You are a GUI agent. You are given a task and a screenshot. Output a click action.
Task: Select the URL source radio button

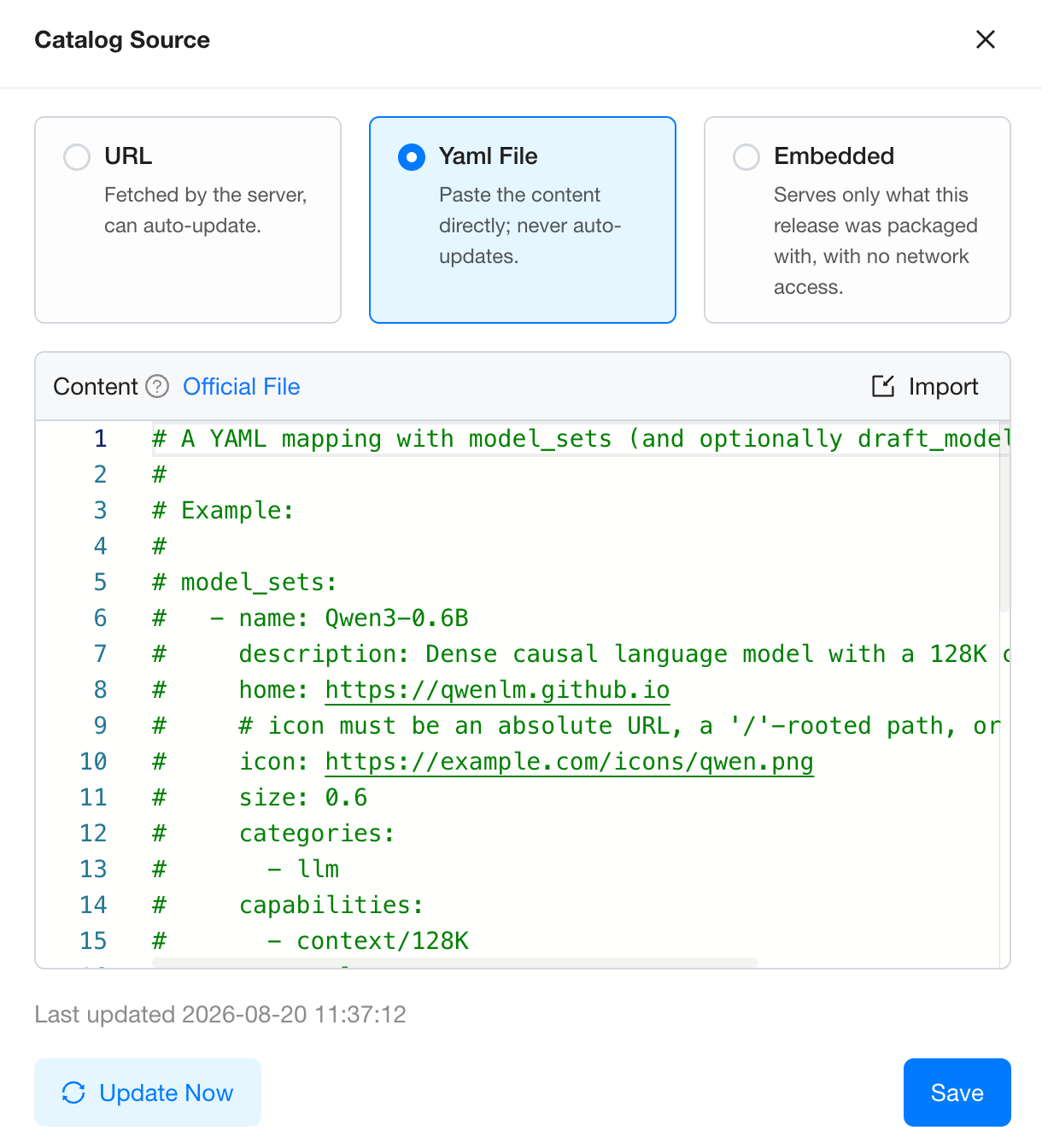click(77, 157)
